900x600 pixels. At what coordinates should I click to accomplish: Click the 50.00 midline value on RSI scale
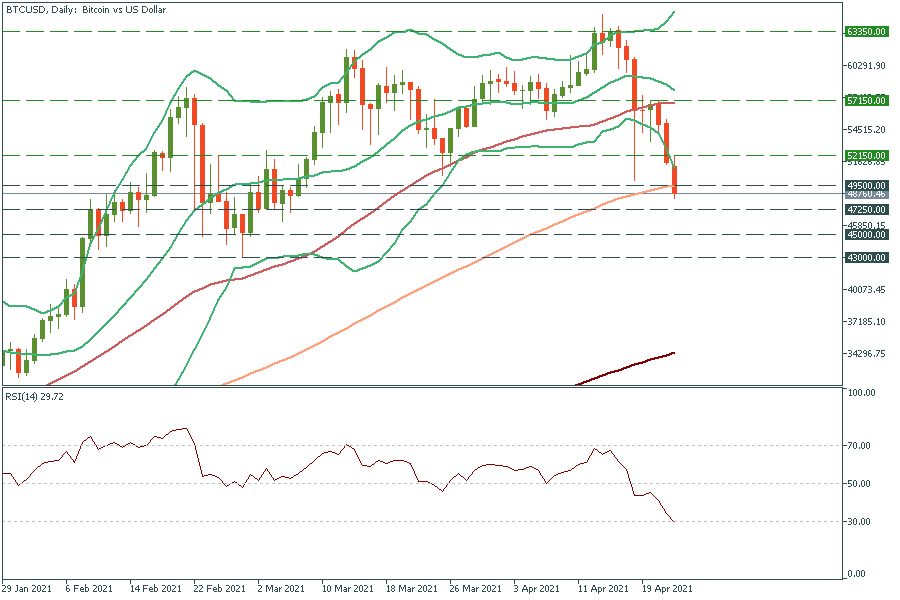point(859,483)
